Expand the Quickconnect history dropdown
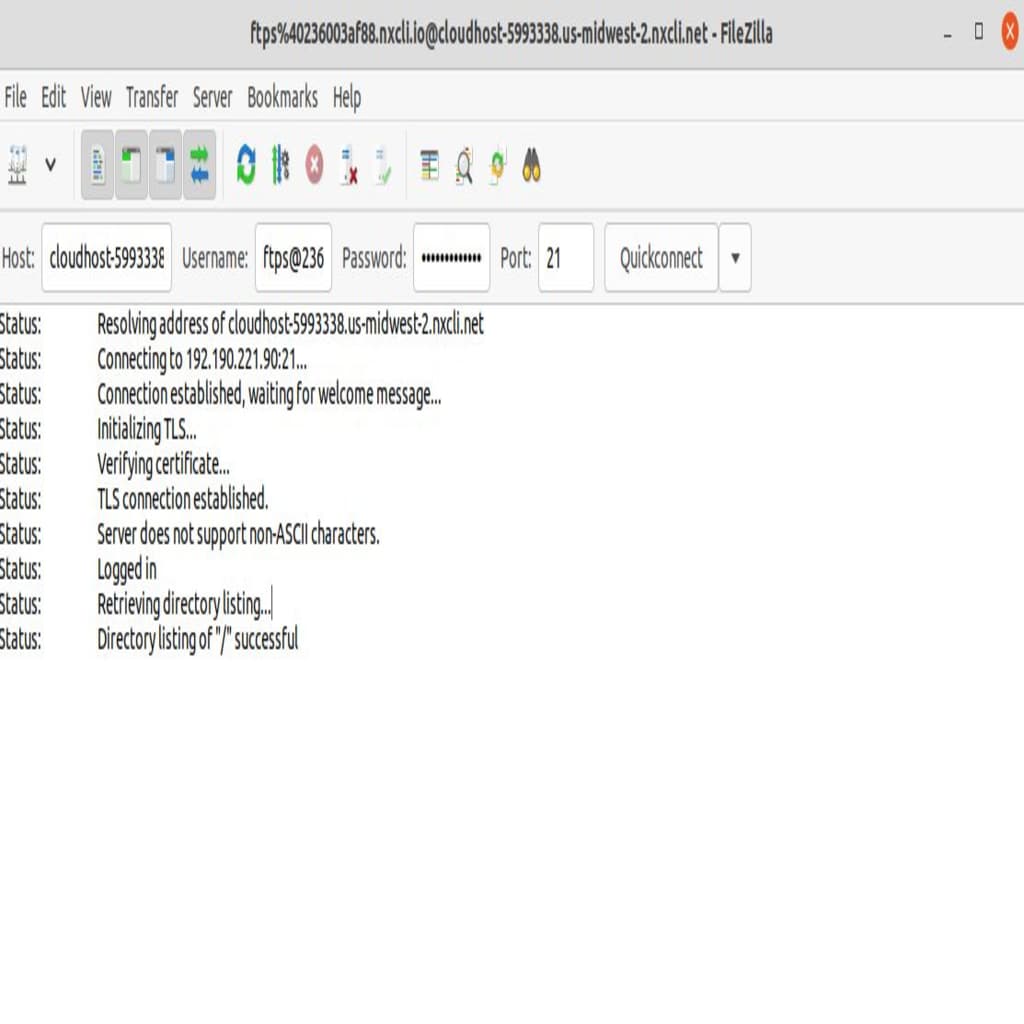Image resolution: width=1024 pixels, height=1024 pixels. 735,257
